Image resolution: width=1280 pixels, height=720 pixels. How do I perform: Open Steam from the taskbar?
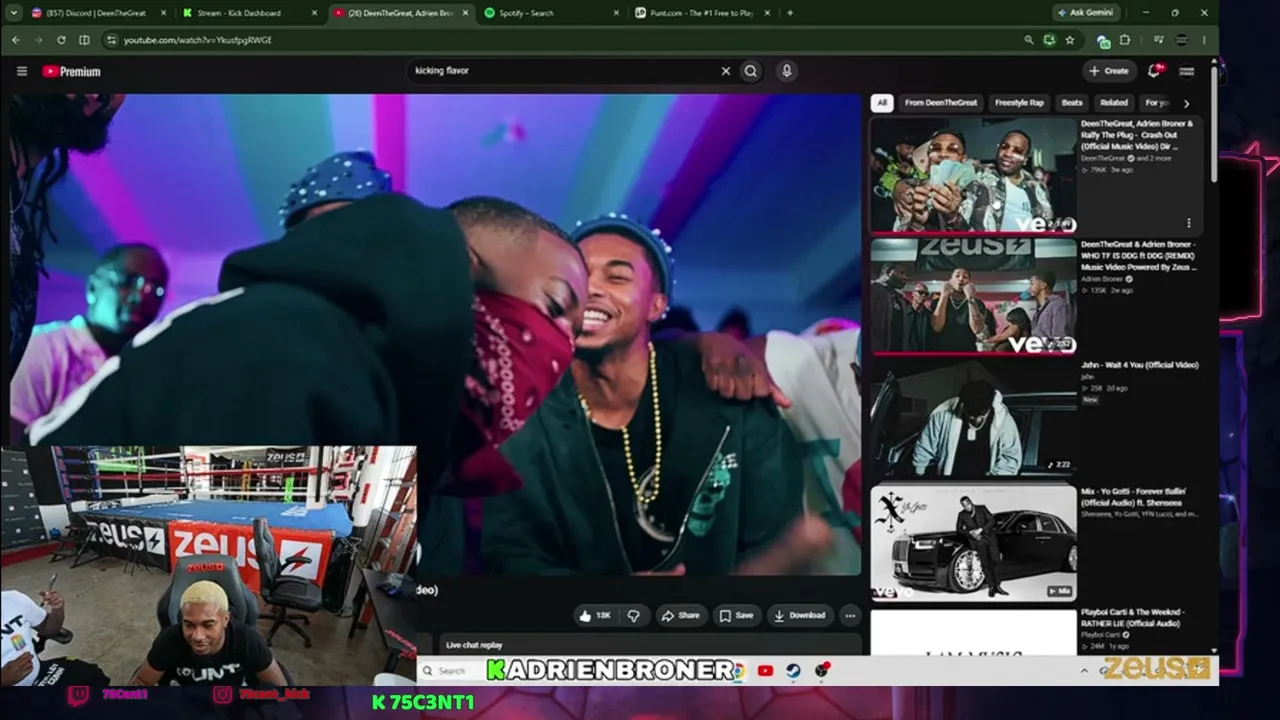[793, 671]
